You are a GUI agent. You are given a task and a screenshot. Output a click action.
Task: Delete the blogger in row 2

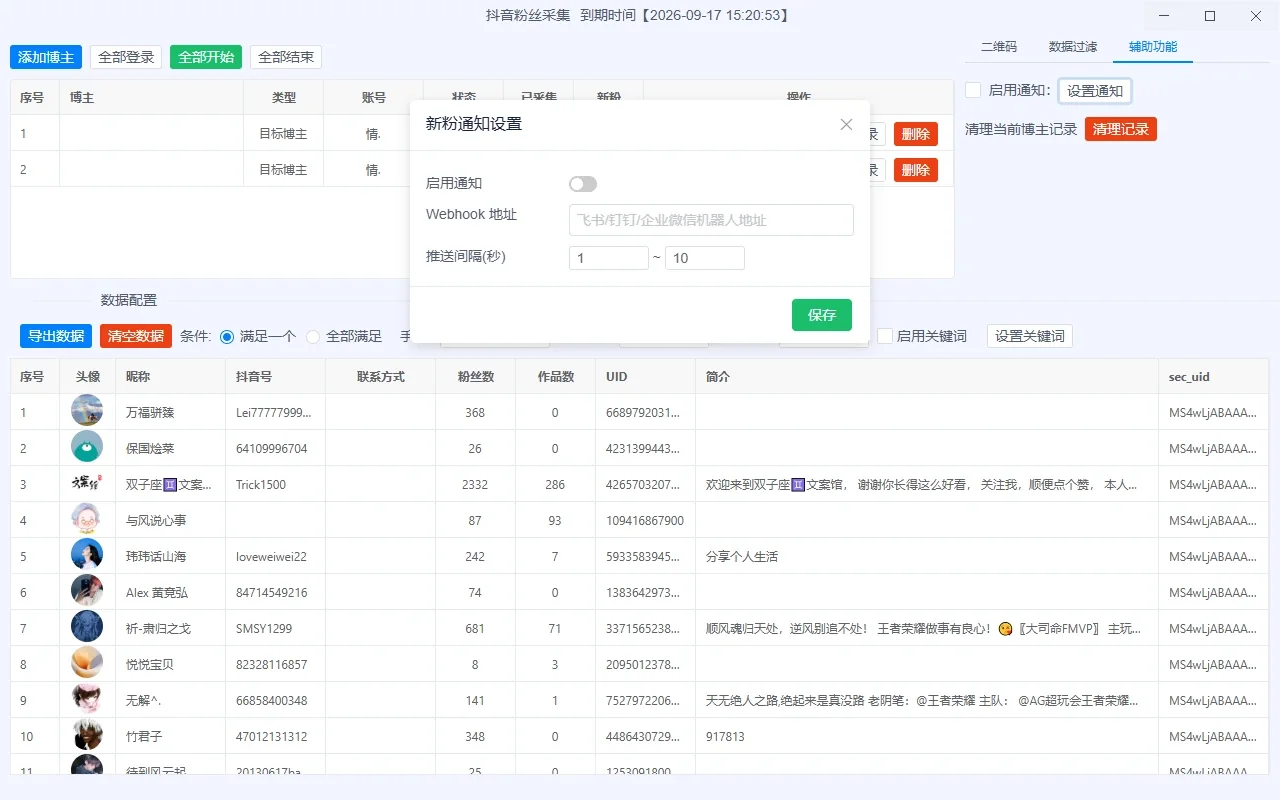point(916,170)
